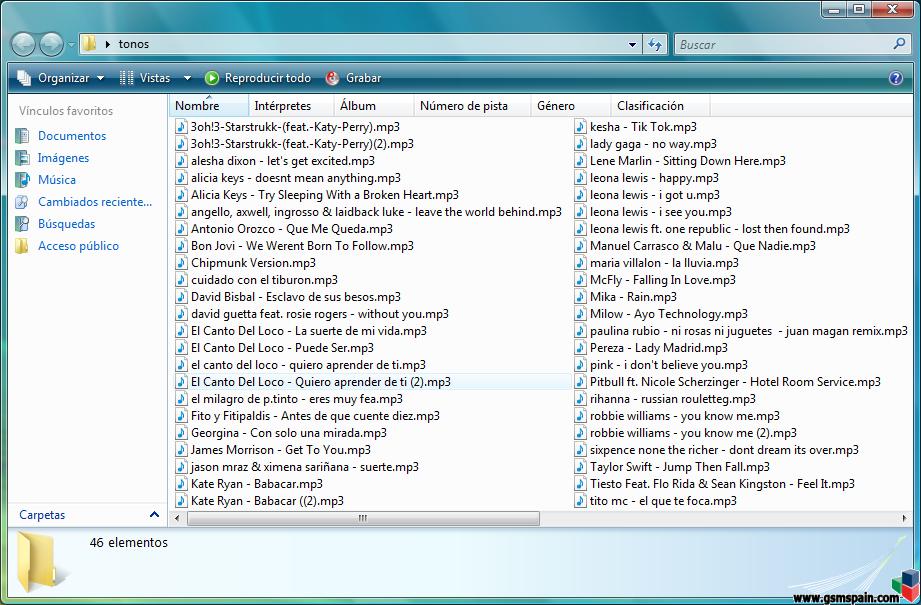This screenshot has height=605, width=921.
Task: Sort by the Intérpretes column header
Action: (x=291, y=106)
